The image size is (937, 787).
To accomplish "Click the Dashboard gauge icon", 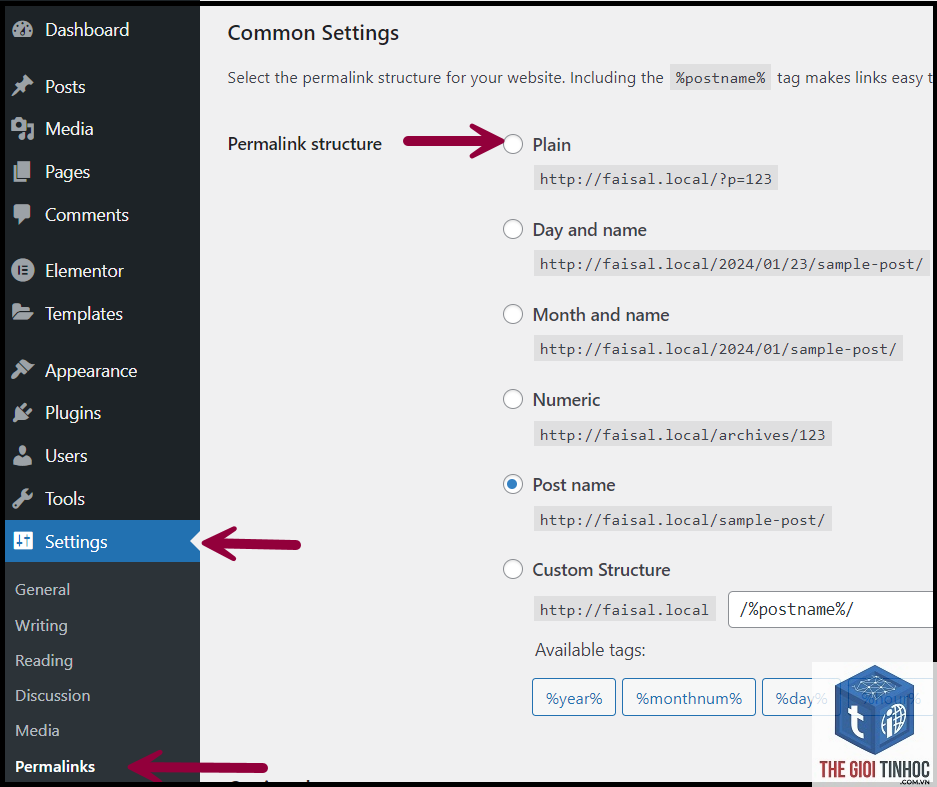I will click(x=23, y=30).
